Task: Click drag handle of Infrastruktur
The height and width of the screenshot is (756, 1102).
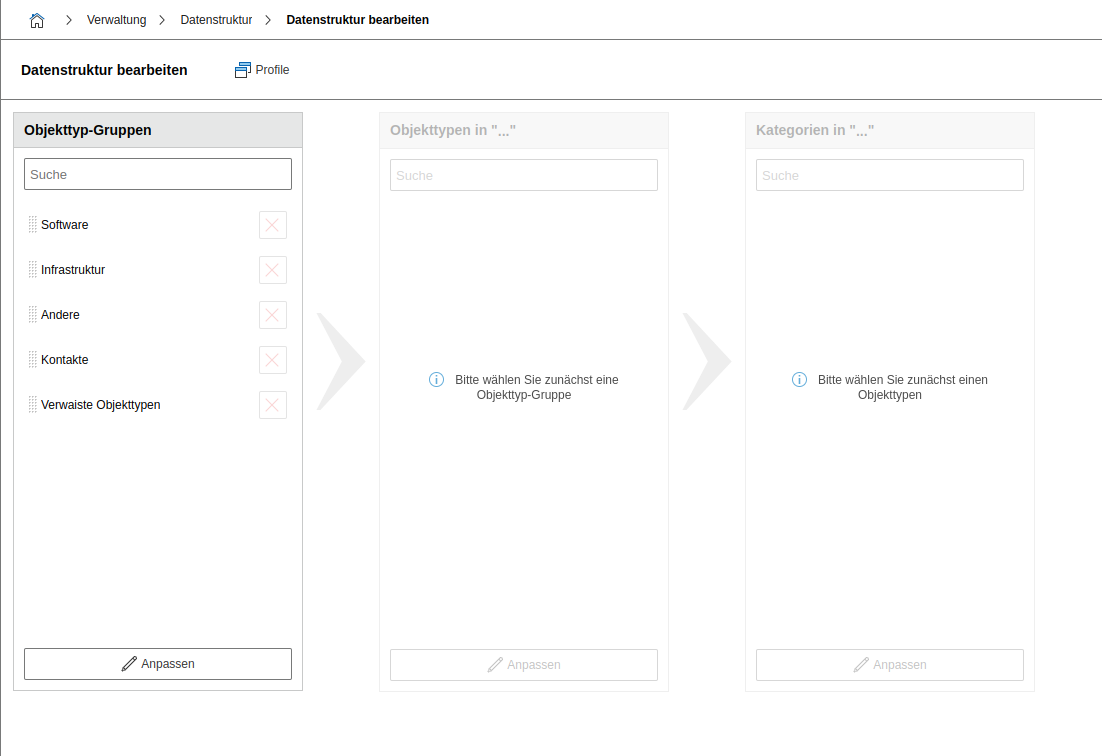Action: 32,270
